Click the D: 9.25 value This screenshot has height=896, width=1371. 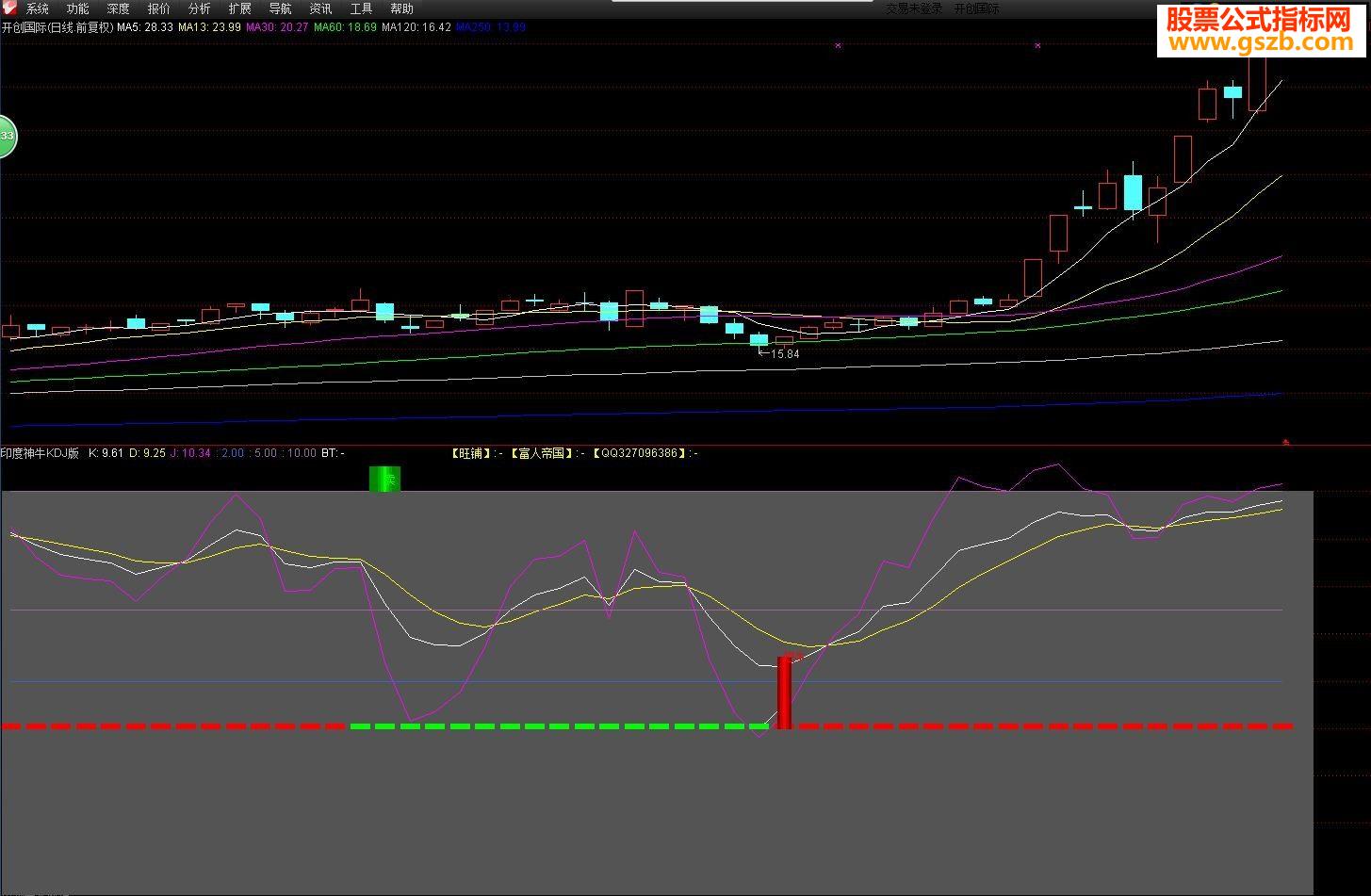click(x=147, y=453)
